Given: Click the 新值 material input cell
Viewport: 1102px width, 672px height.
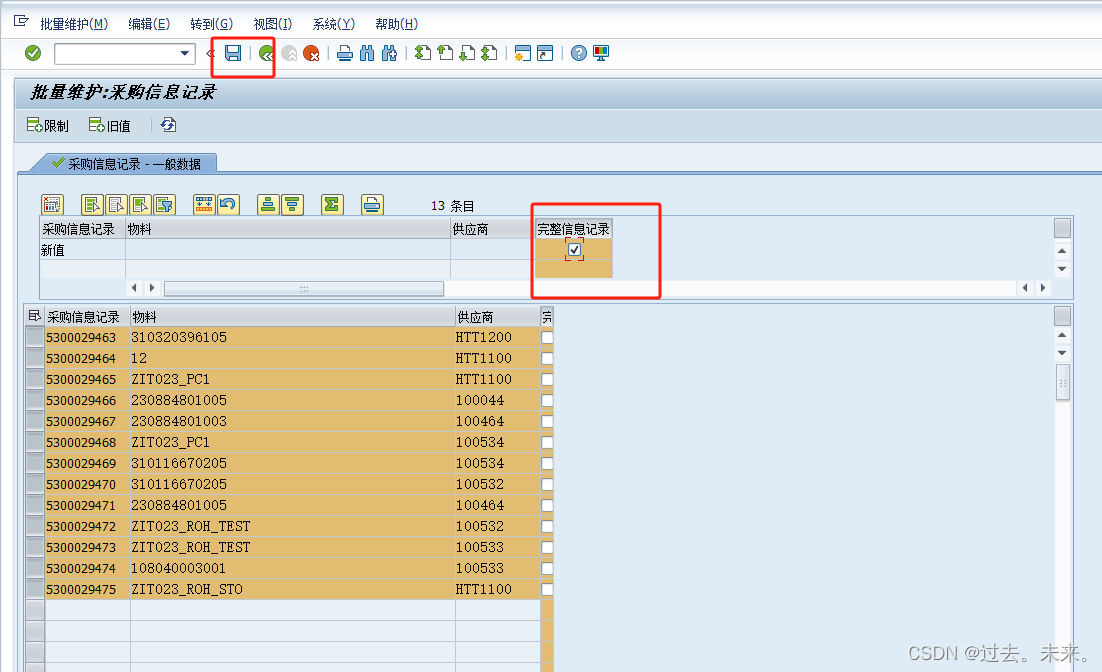Looking at the screenshot, I should click(x=288, y=250).
